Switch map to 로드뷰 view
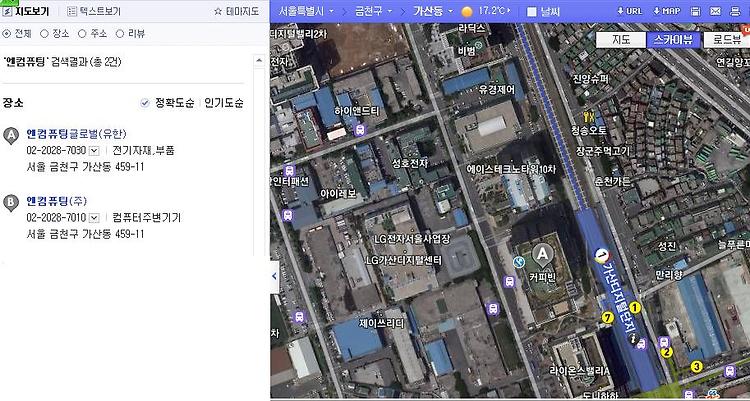 tap(727, 40)
